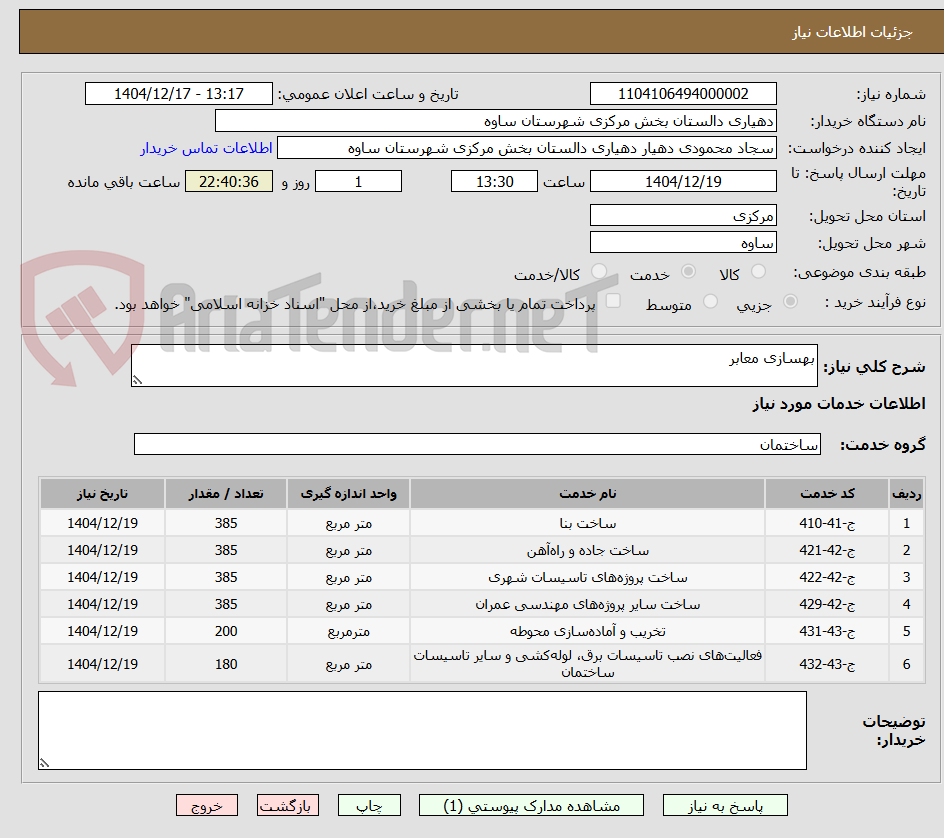Open اطلاعات تماس خریدار link

coord(206,148)
